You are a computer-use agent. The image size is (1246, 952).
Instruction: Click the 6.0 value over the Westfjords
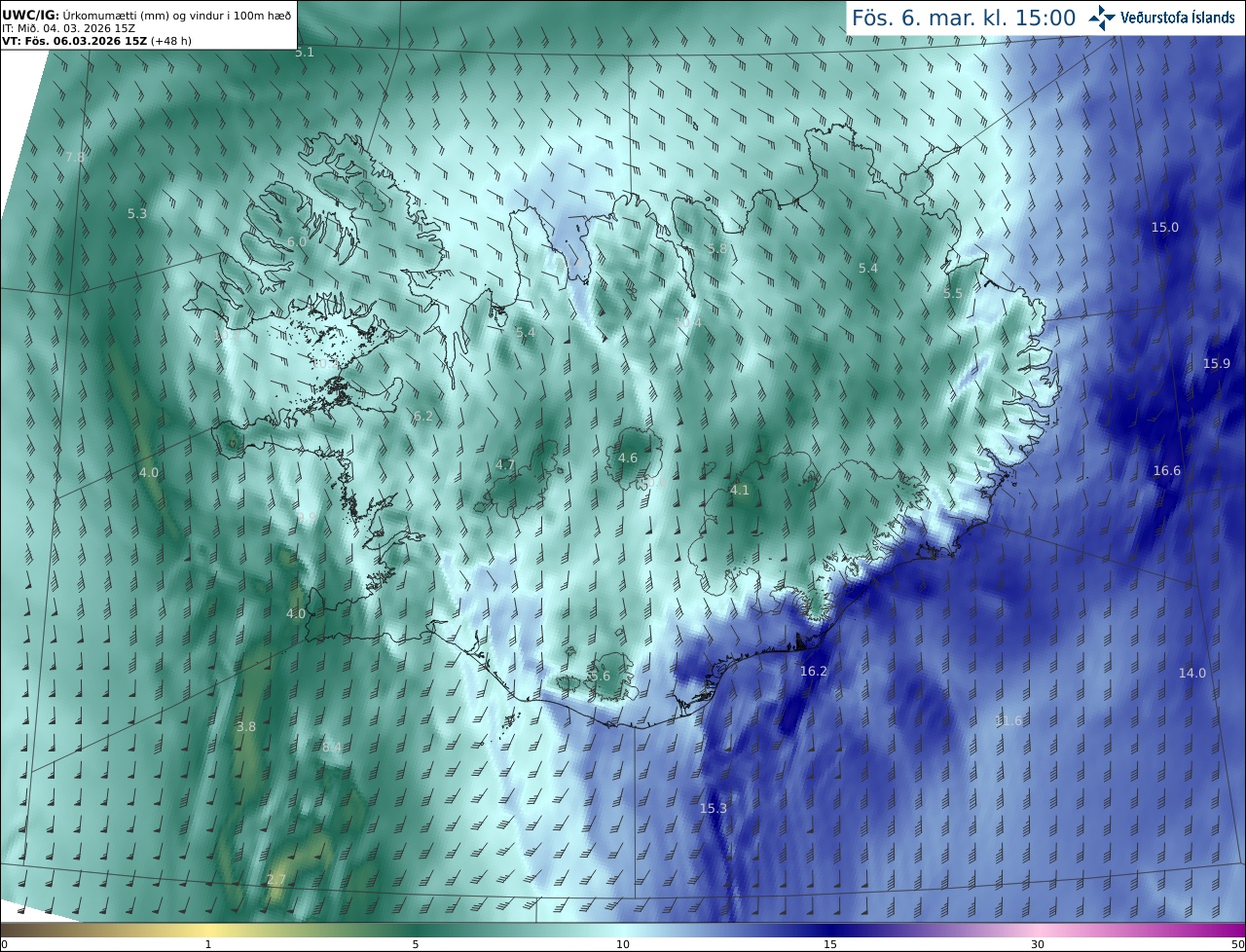point(297,242)
